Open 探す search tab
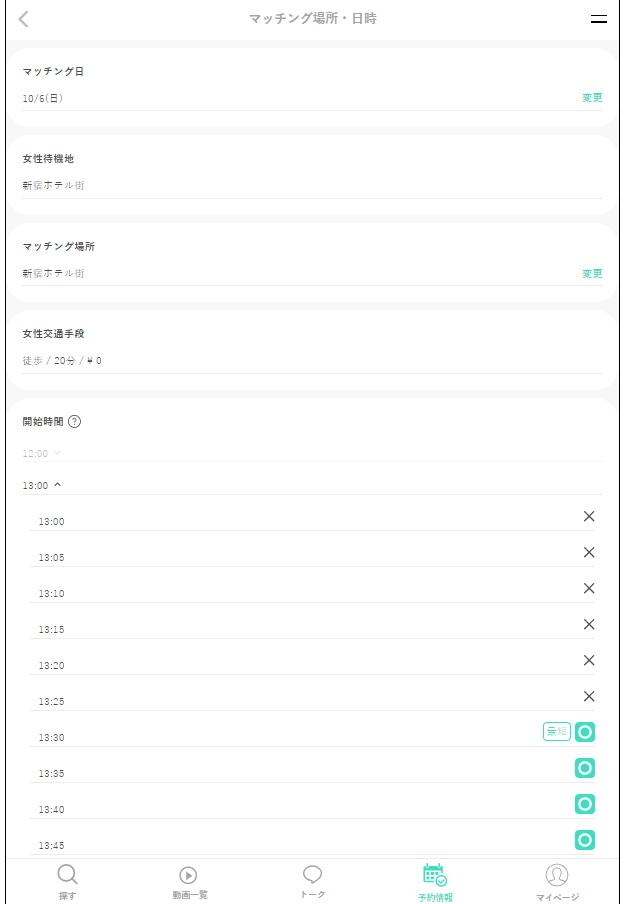This screenshot has height=904, width=625. click(67, 882)
